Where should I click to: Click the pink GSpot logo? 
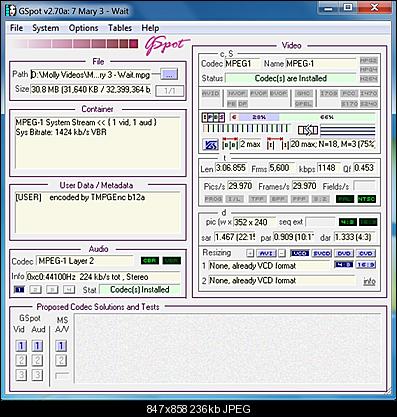click(x=167, y=45)
